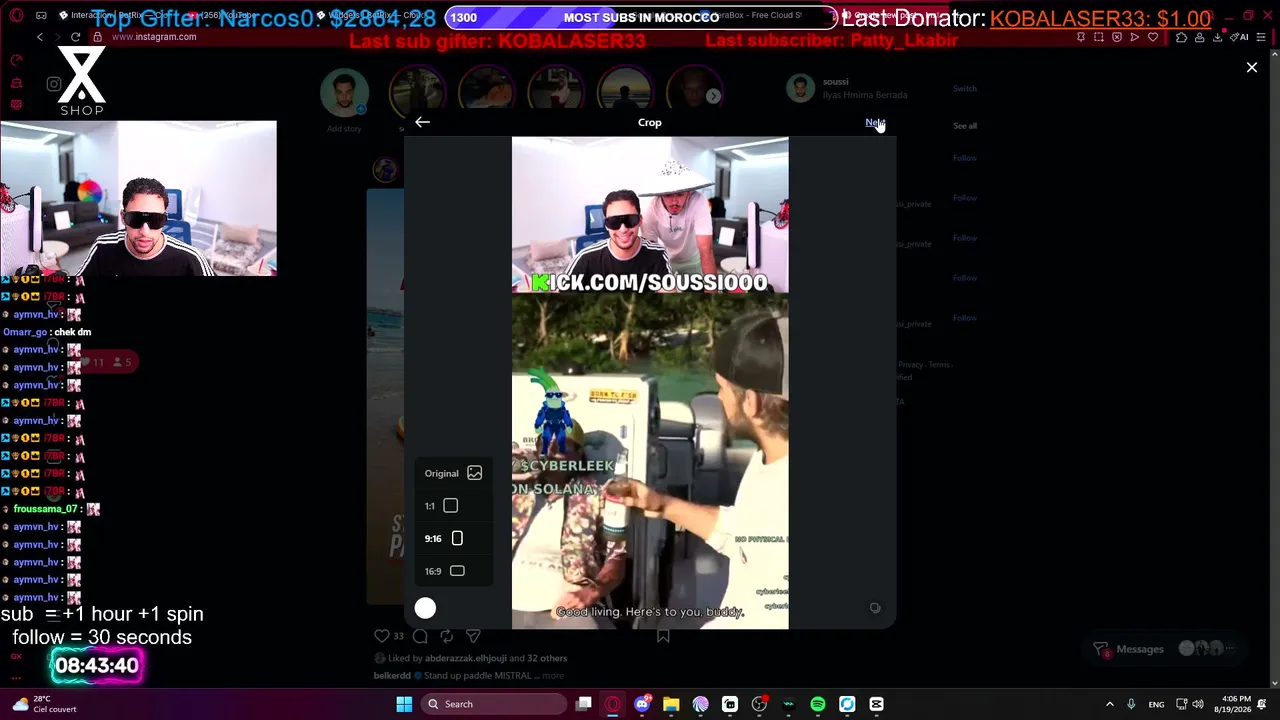Open Opera from the taskbar
This screenshot has width=1280, height=720.
(613, 704)
